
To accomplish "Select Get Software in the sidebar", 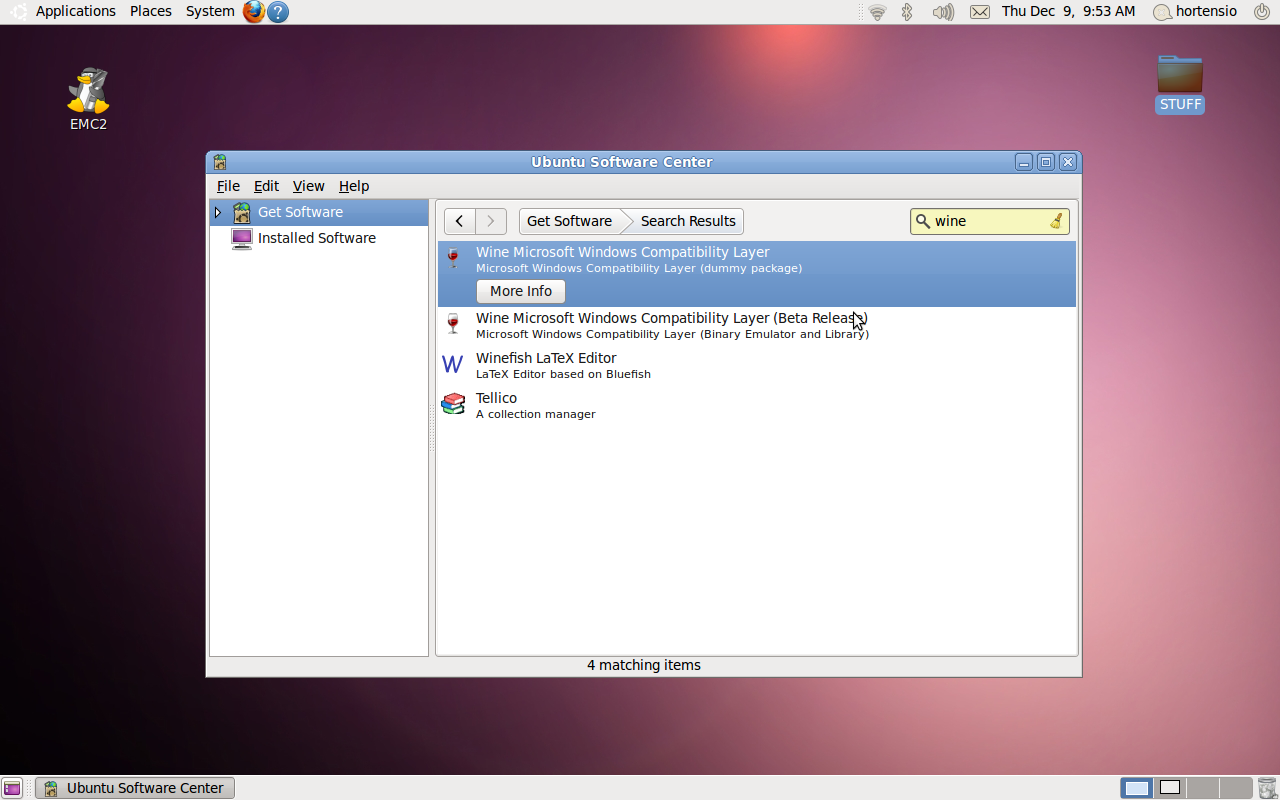I will coord(319,212).
